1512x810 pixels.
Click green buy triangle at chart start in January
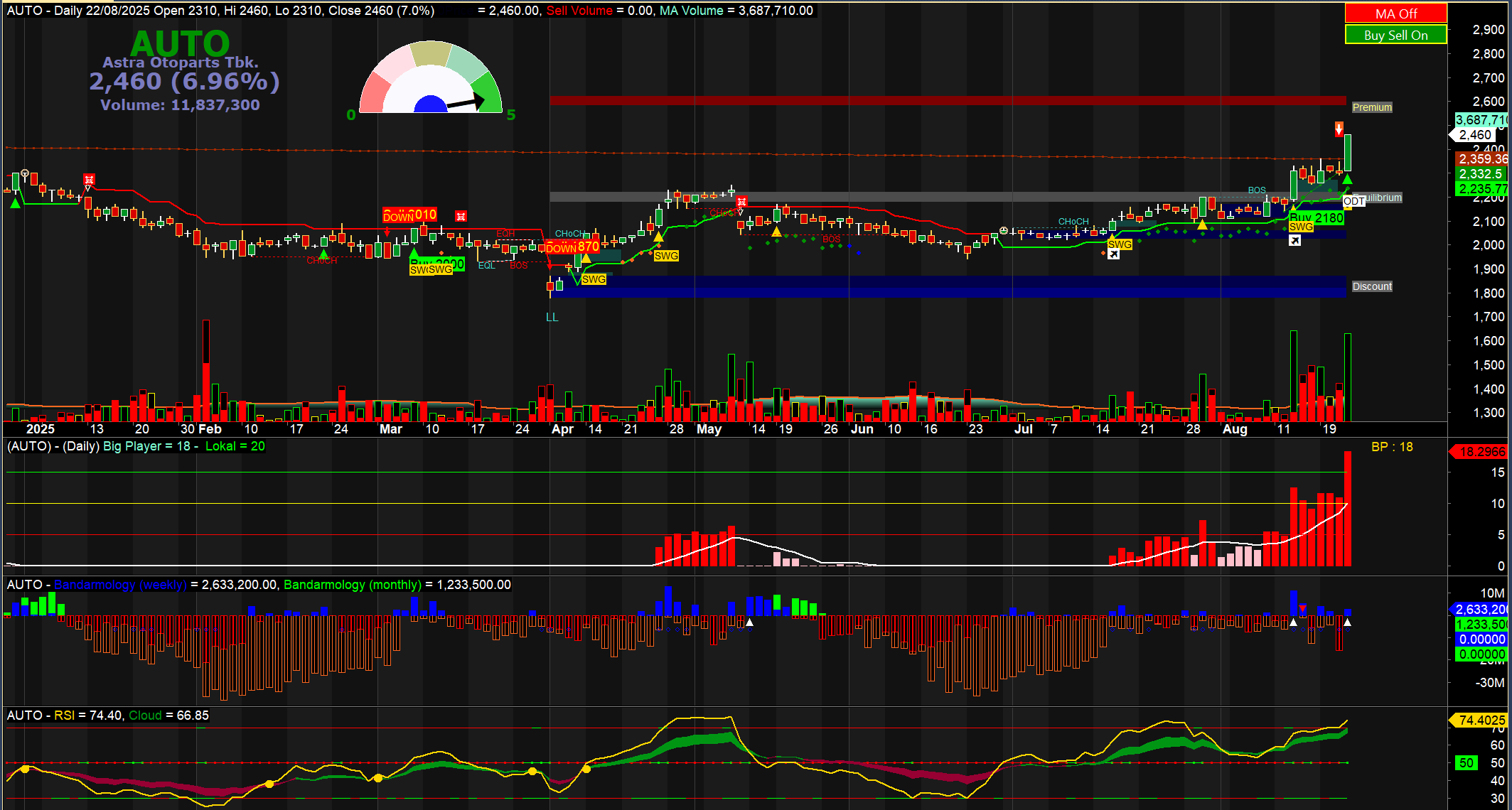tap(15, 203)
